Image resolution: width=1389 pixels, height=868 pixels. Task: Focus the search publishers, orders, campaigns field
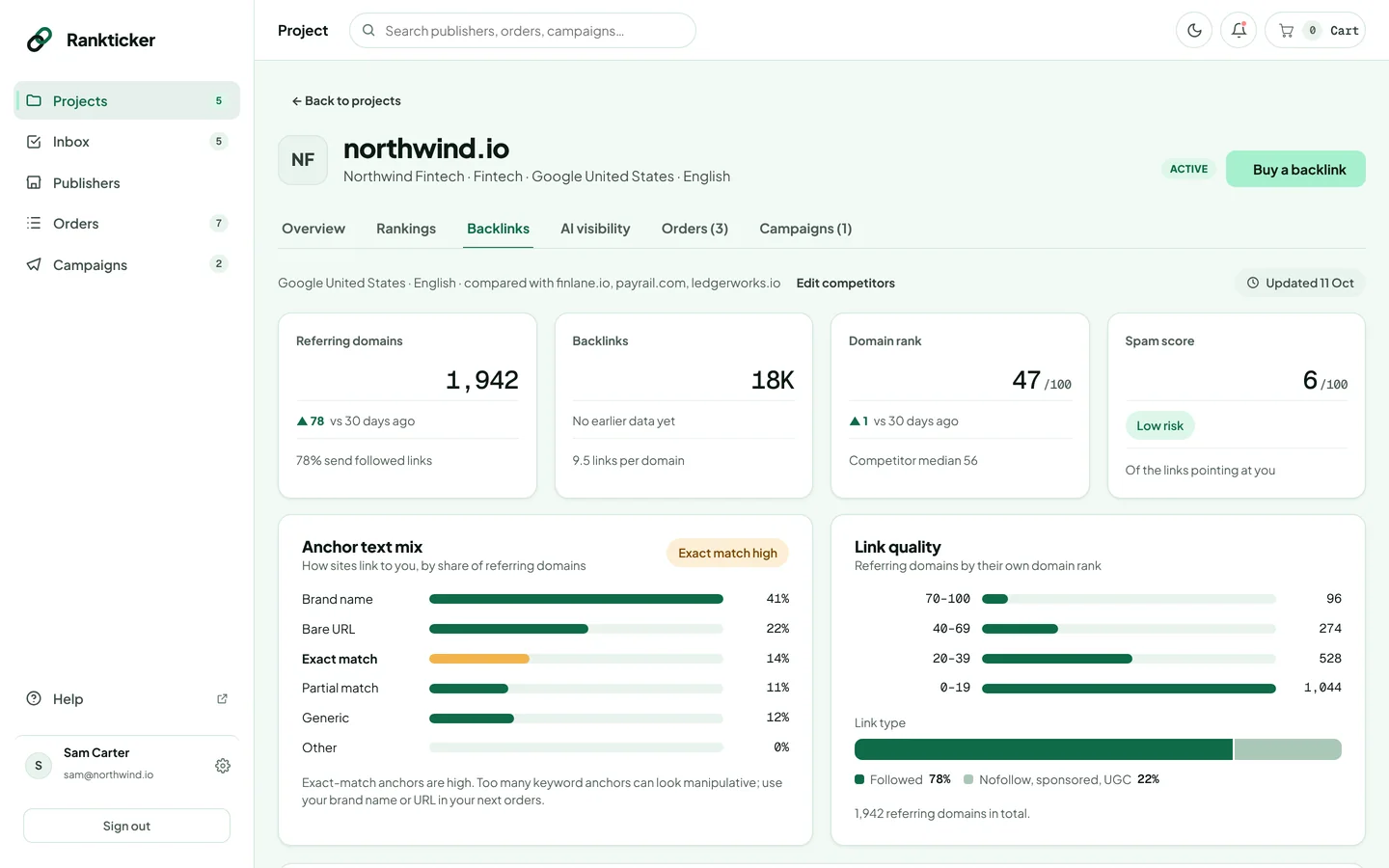523,31
